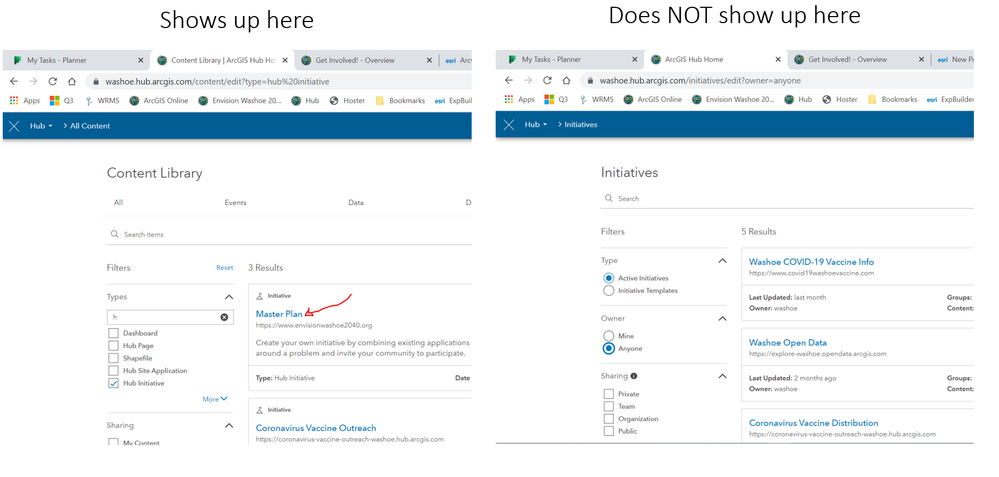The image size is (999, 477).
Task: Select the Initiative Templates radio button
Action: pyautogui.click(x=608, y=291)
